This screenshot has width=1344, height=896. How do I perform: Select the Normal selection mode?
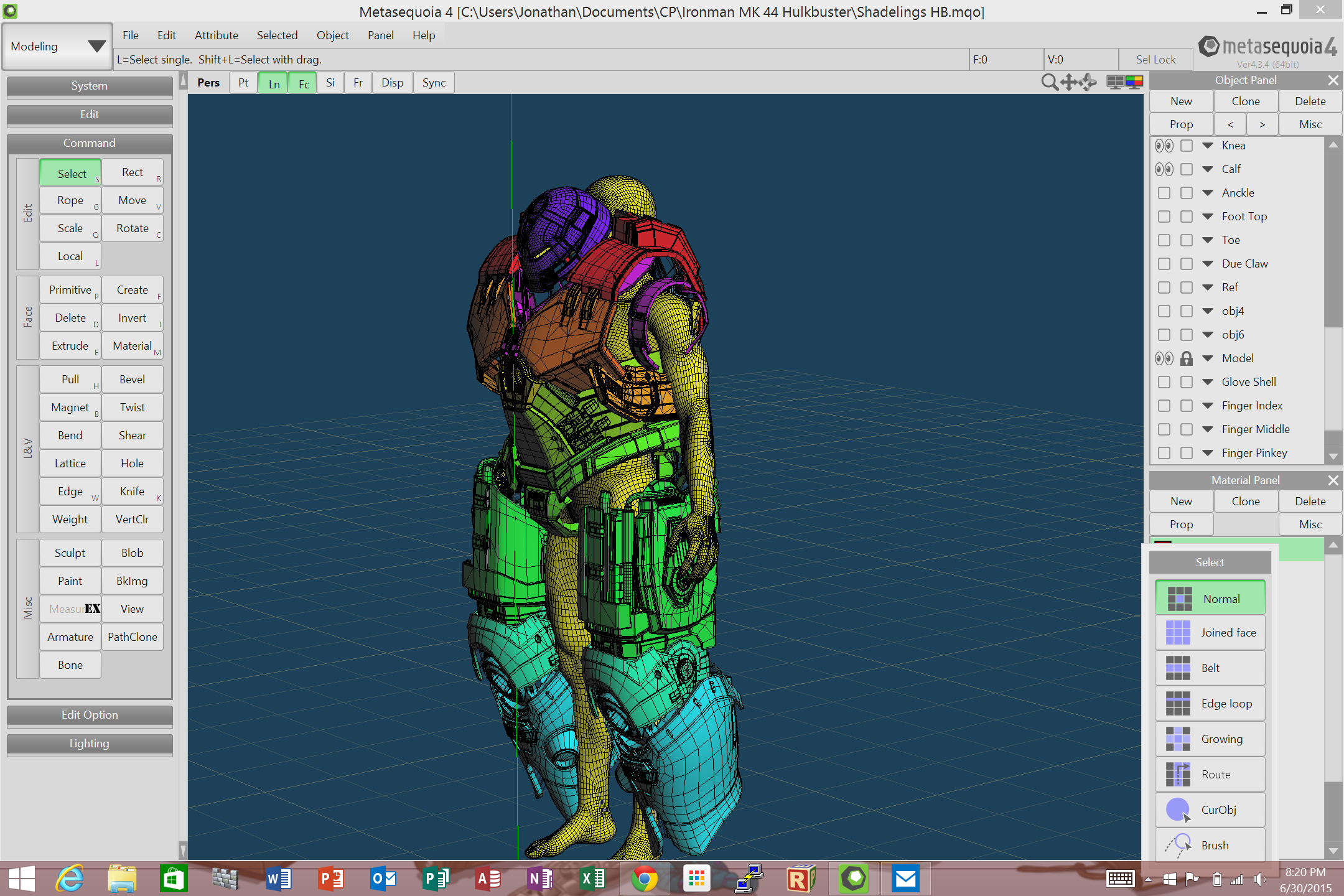click(1210, 599)
